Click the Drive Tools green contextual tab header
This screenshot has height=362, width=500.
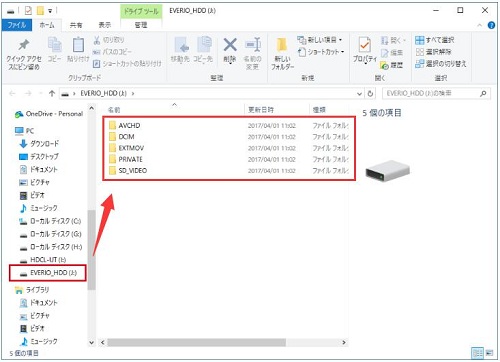(141, 11)
